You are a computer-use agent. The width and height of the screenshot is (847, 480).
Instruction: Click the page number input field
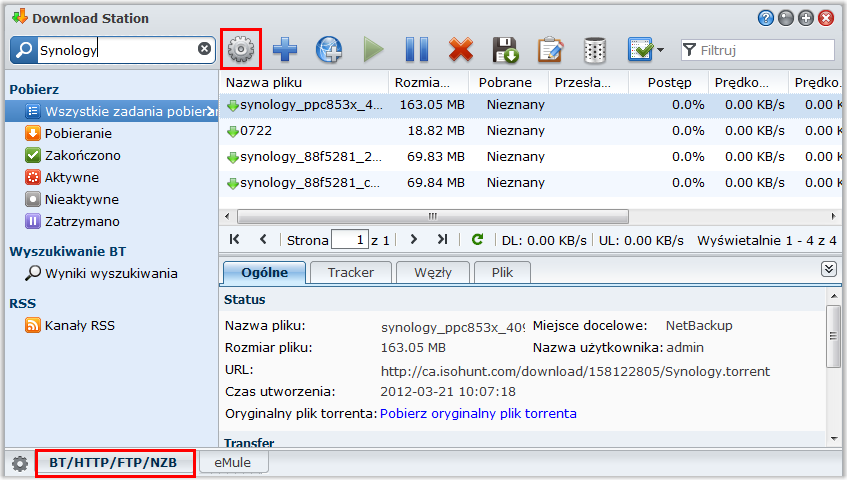coord(349,240)
